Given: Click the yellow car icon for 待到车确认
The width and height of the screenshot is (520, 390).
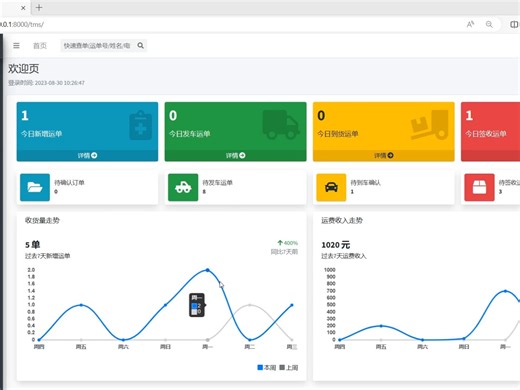Looking at the screenshot, I should pyautogui.click(x=331, y=187).
